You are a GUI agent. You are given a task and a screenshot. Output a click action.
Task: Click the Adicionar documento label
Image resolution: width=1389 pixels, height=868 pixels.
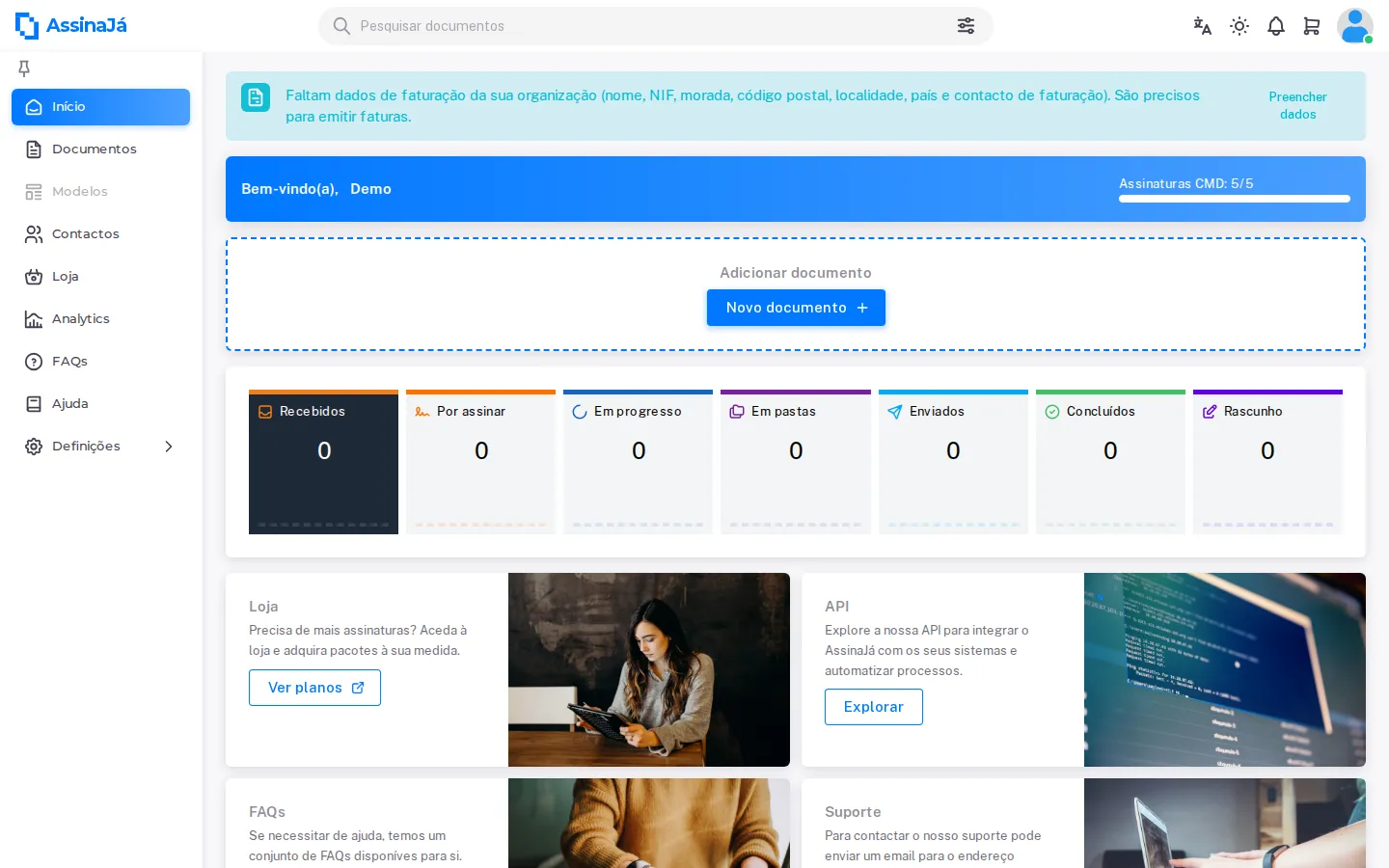796,273
